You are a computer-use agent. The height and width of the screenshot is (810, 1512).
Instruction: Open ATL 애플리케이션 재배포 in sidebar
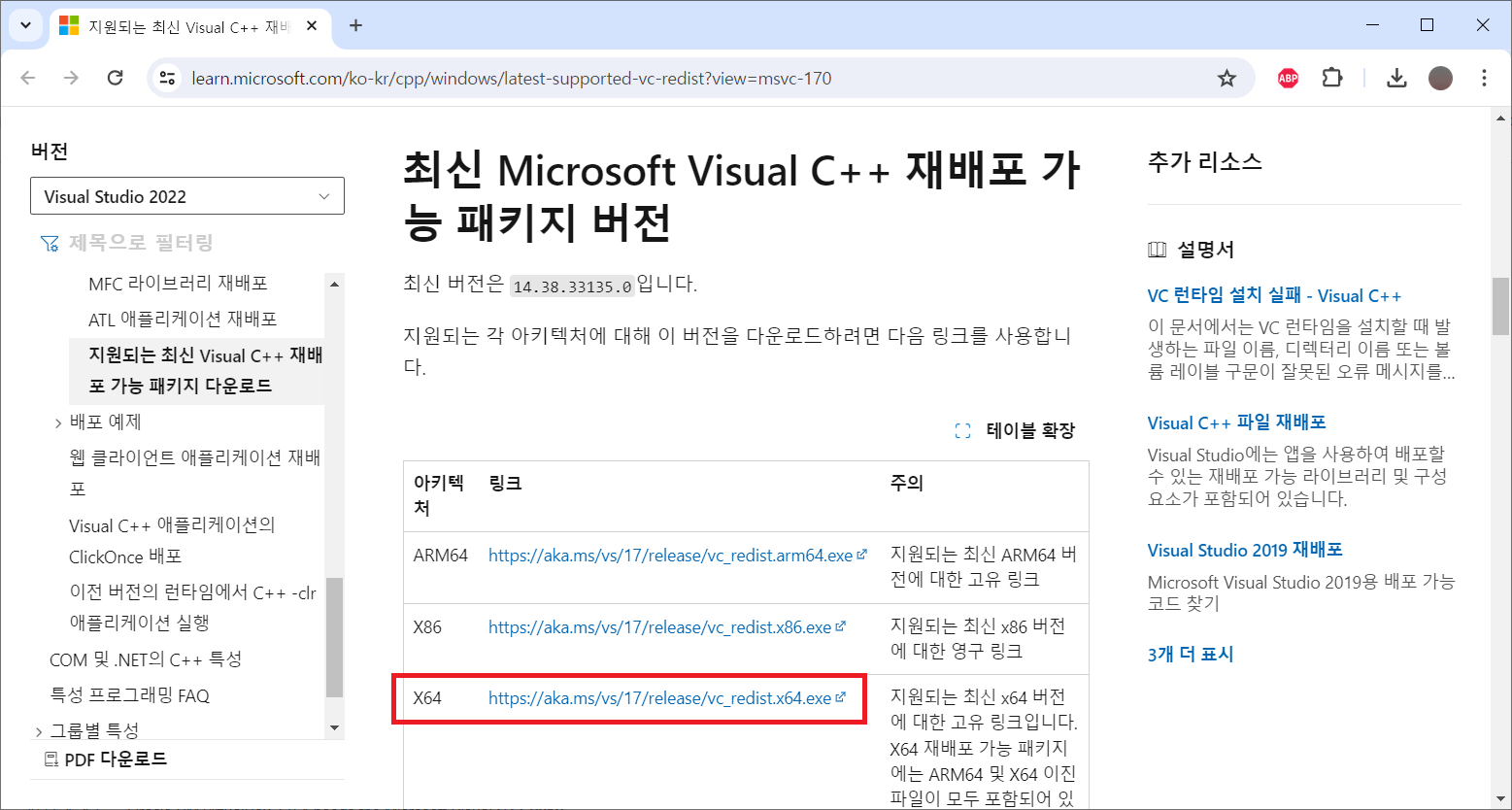click(183, 320)
